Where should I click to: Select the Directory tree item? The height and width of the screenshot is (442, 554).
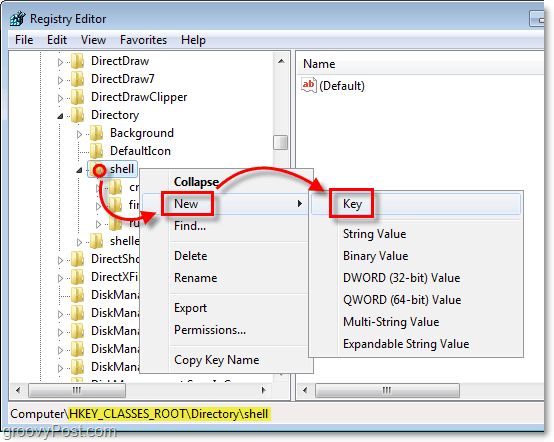115,115
